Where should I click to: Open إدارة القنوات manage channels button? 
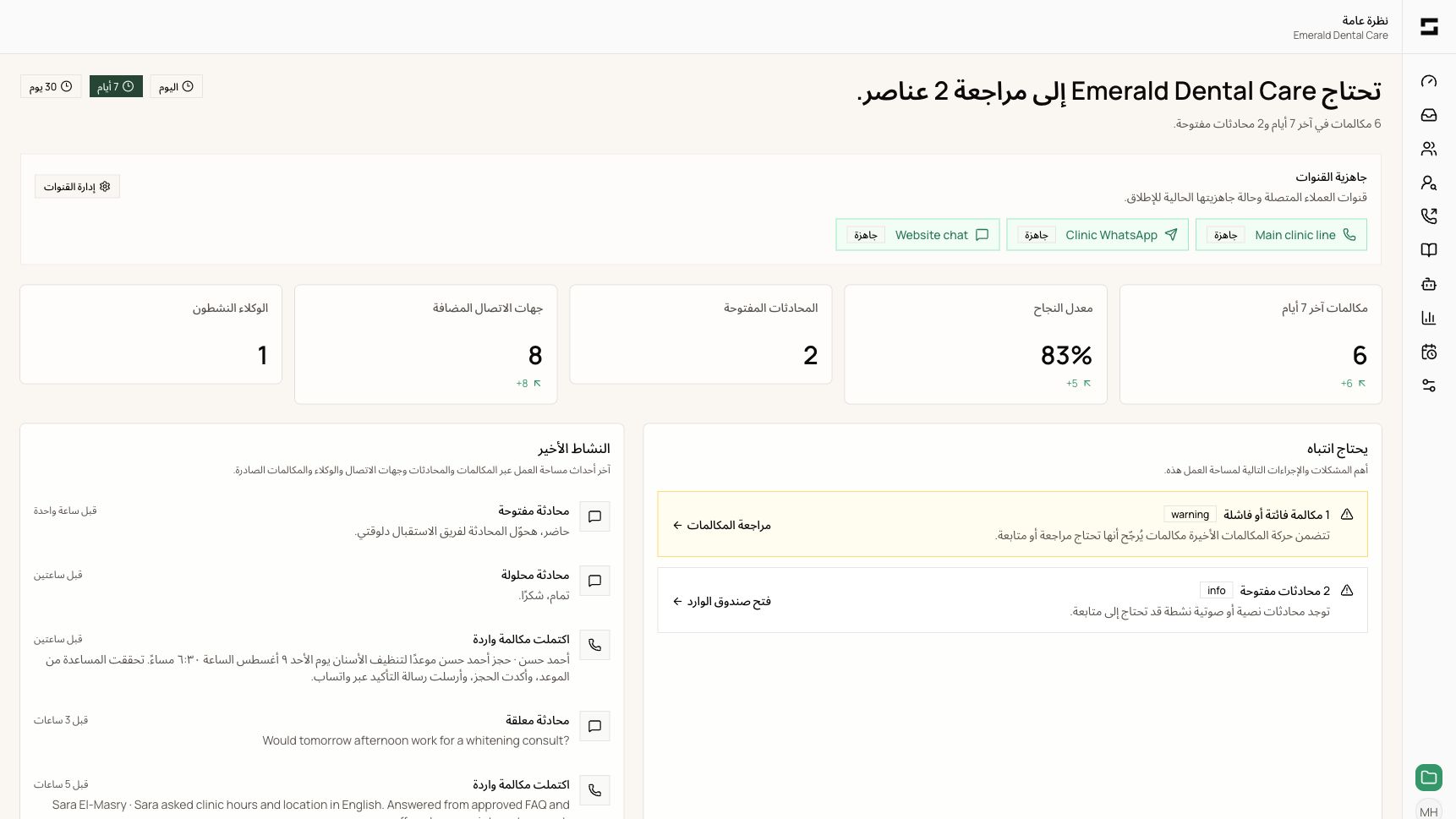(77, 187)
